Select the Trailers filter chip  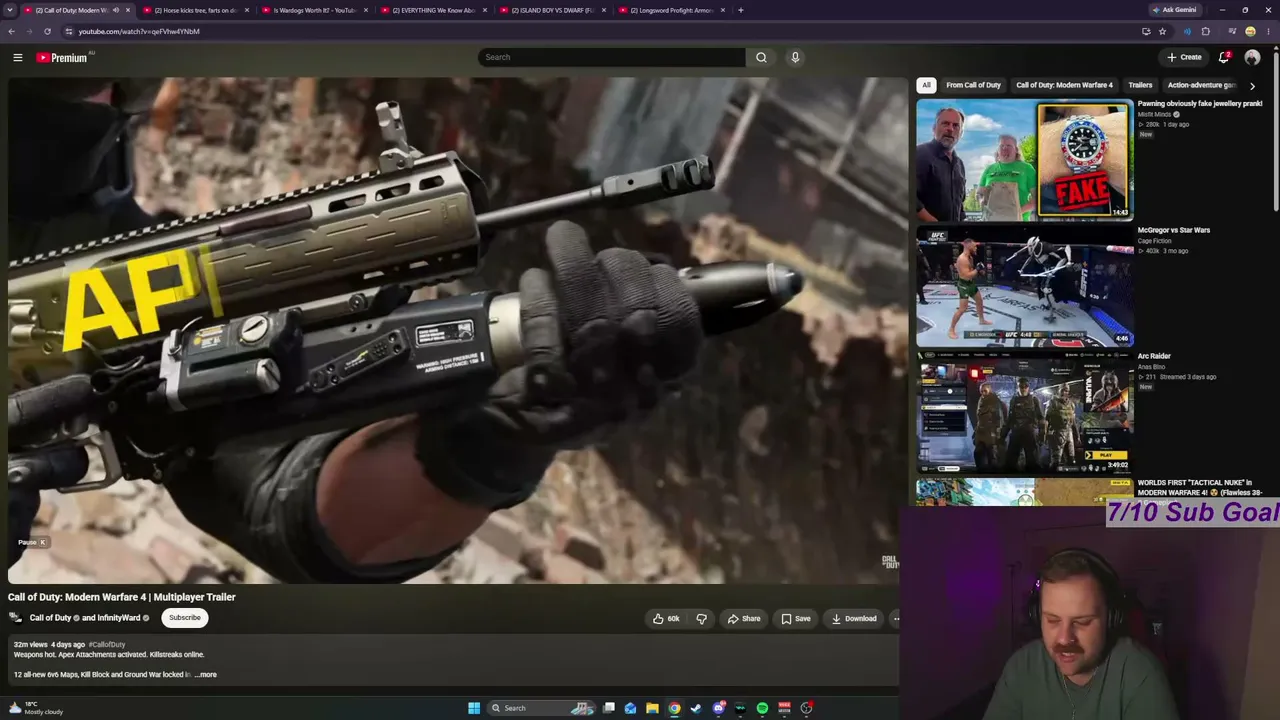[x=1140, y=85]
